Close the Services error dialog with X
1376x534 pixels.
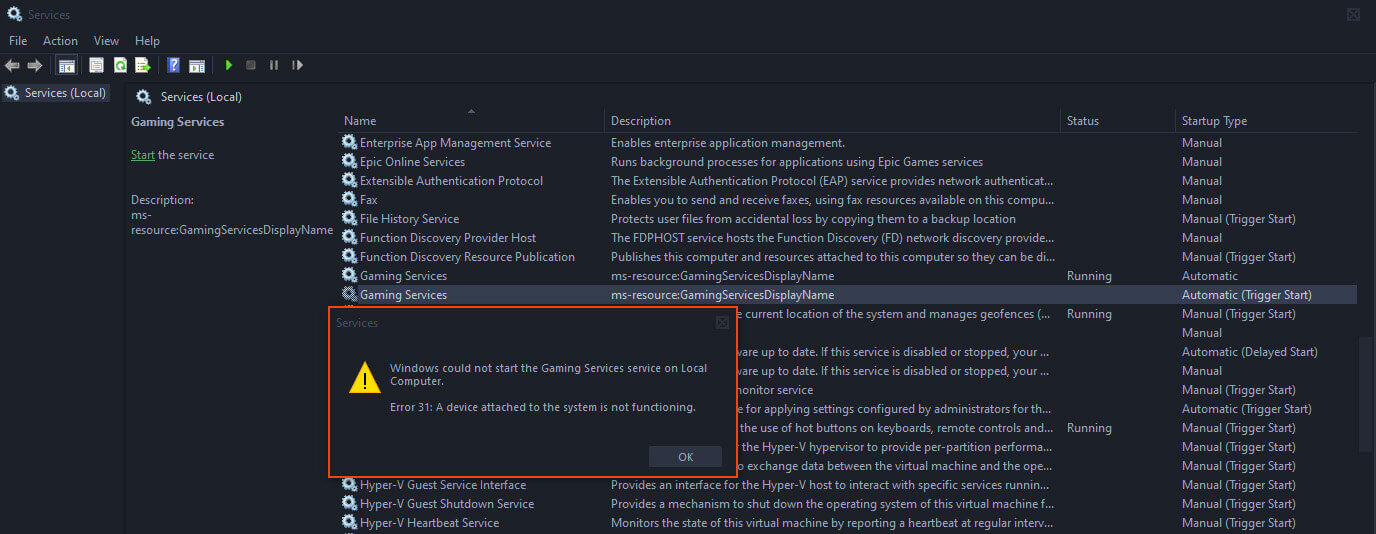[722, 323]
